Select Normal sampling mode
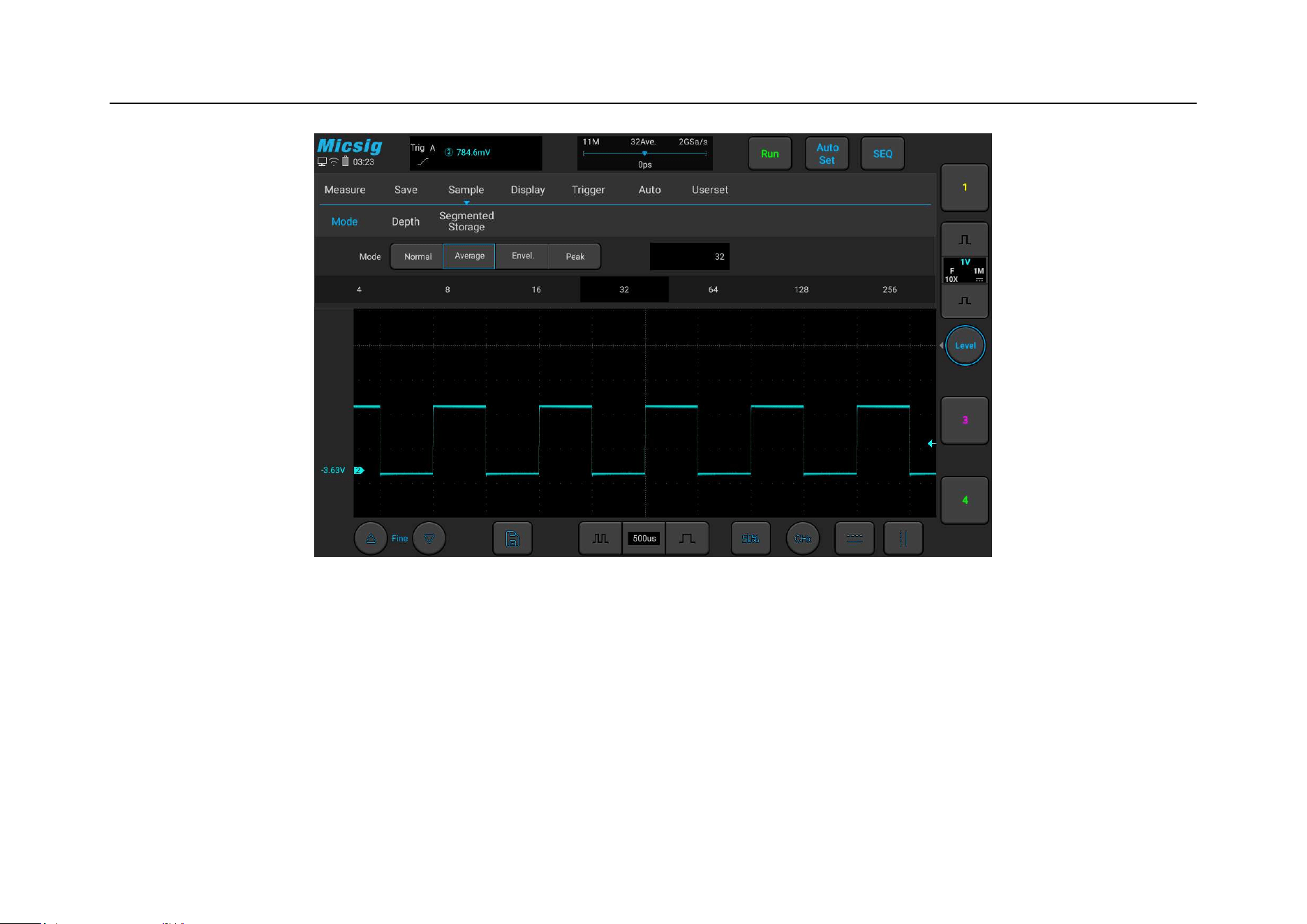Image resolution: width=1307 pixels, height=924 pixels. tap(418, 257)
